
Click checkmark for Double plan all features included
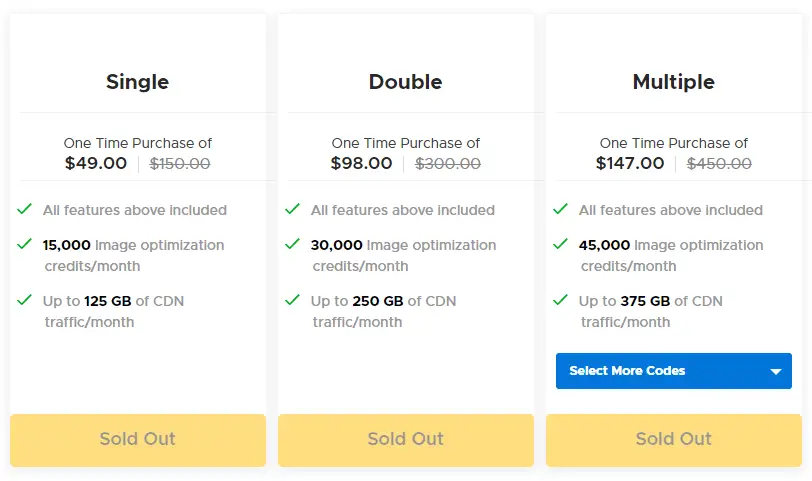point(293,209)
